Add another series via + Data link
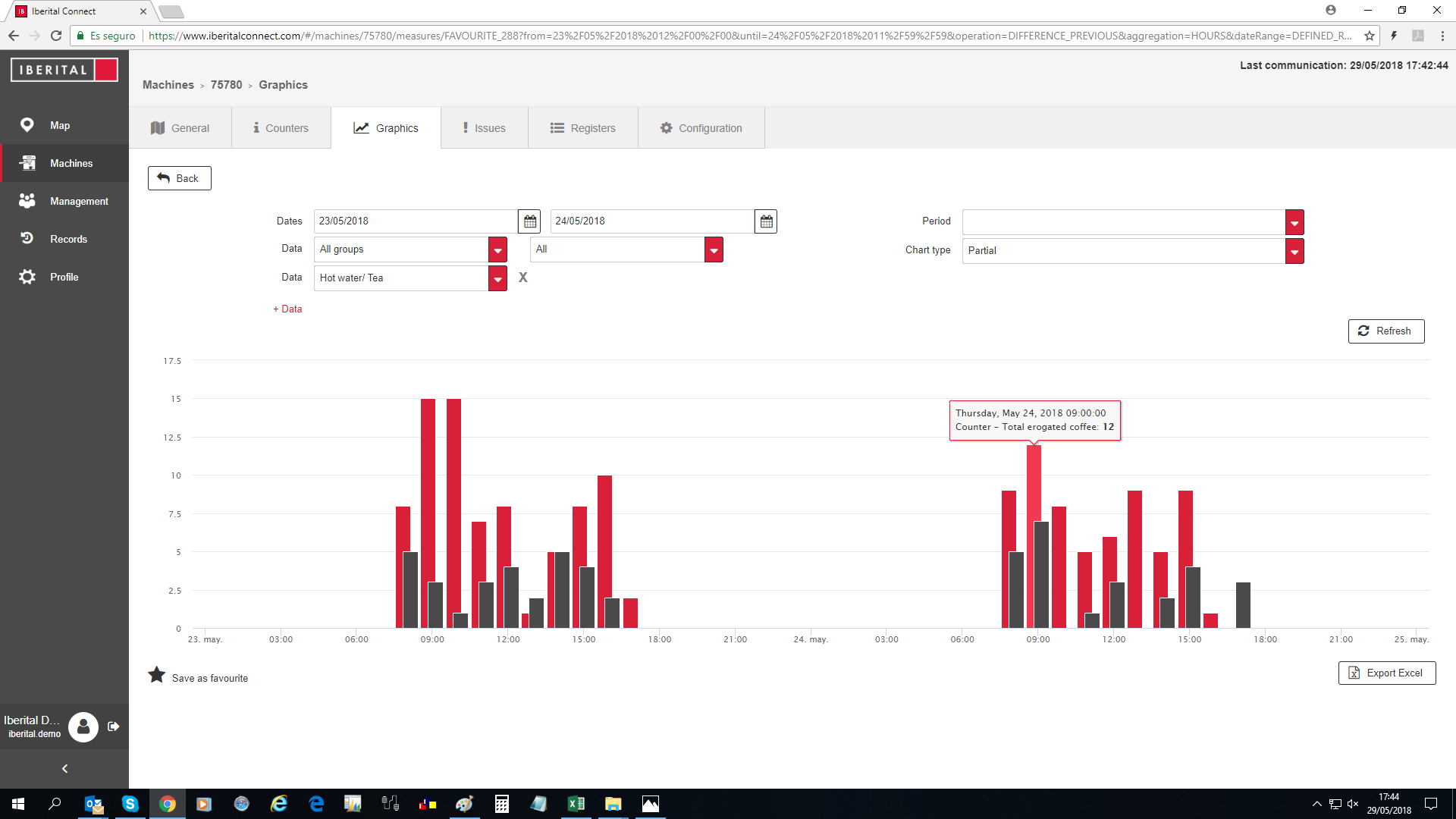The image size is (1456, 819). (x=287, y=309)
